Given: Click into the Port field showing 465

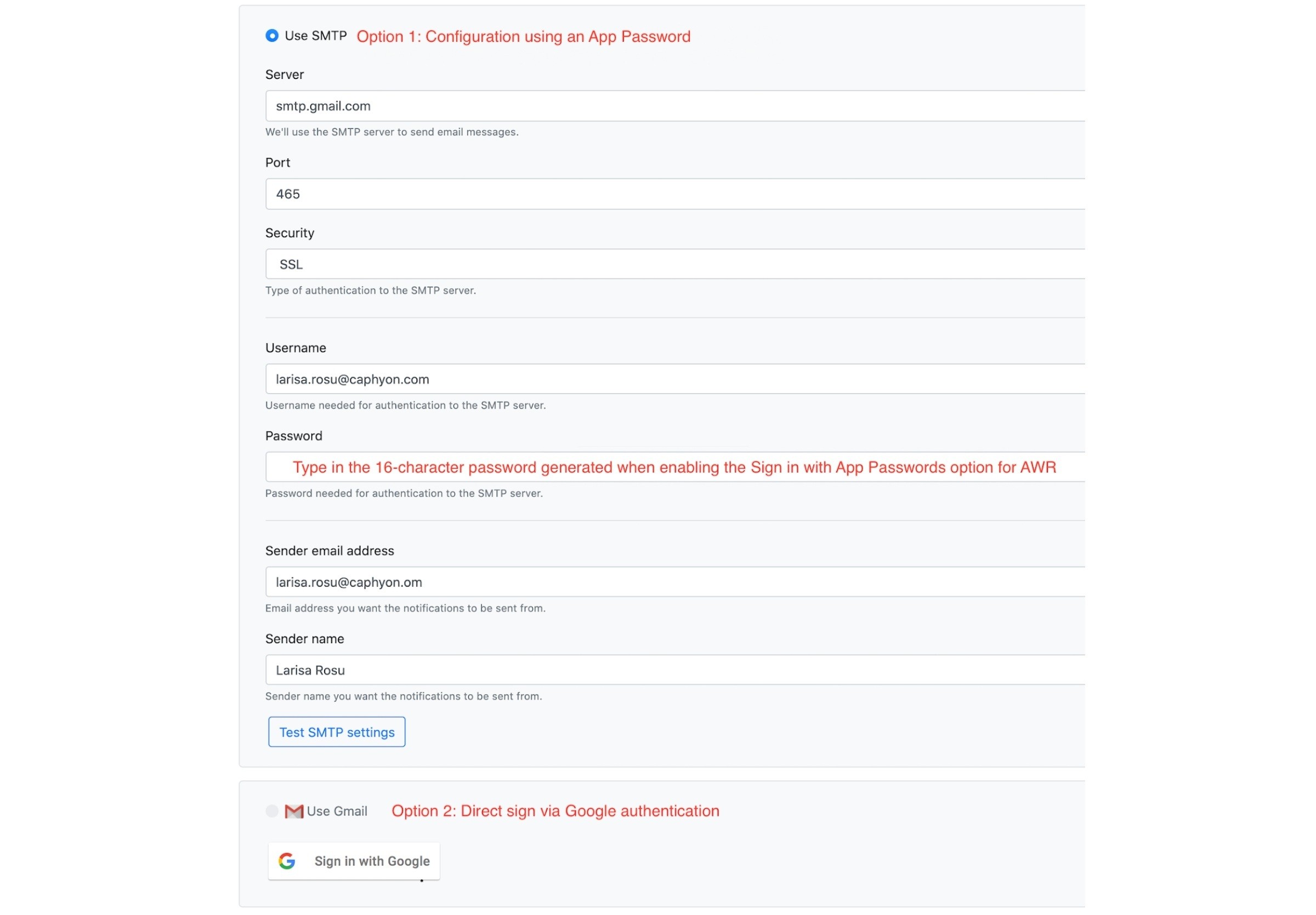Looking at the screenshot, I should (675, 194).
